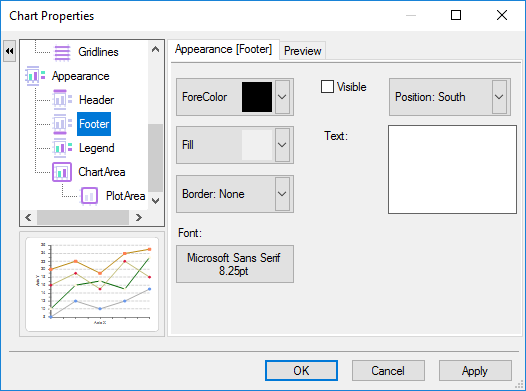Click the PlotArea icon in the tree
The height and width of the screenshot is (391, 526).
(89, 196)
